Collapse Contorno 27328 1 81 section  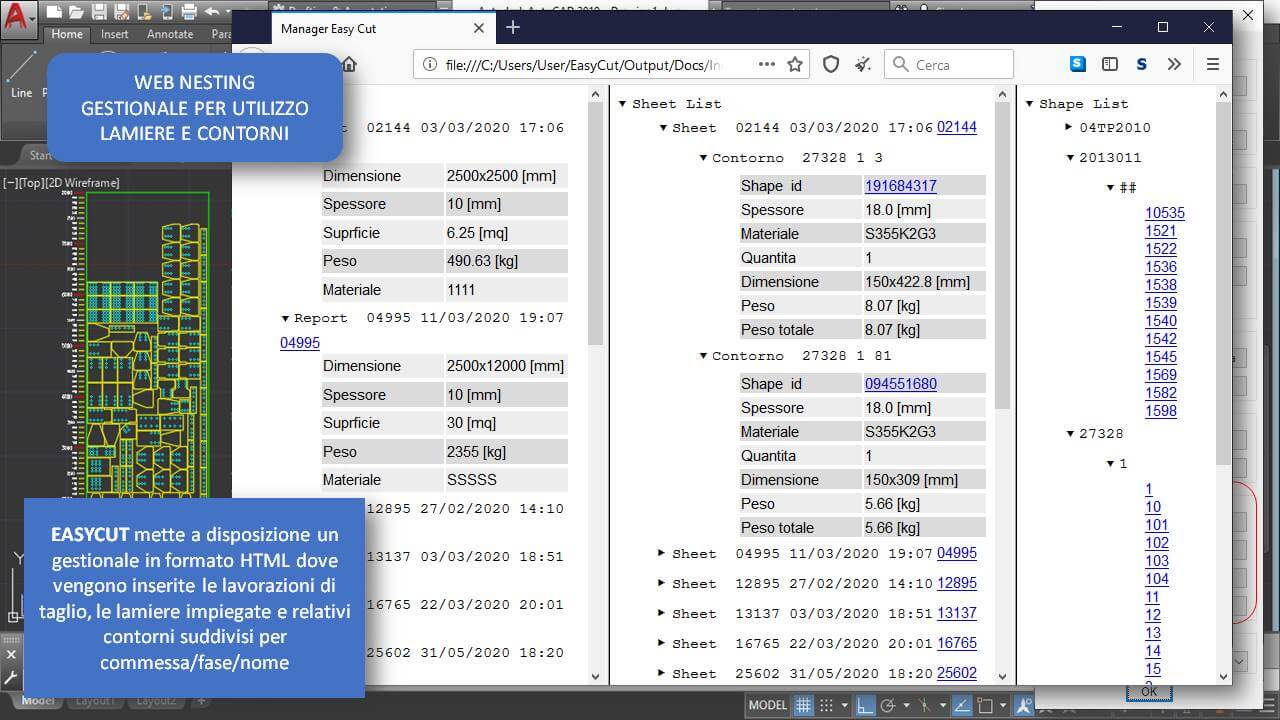(703, 356)
